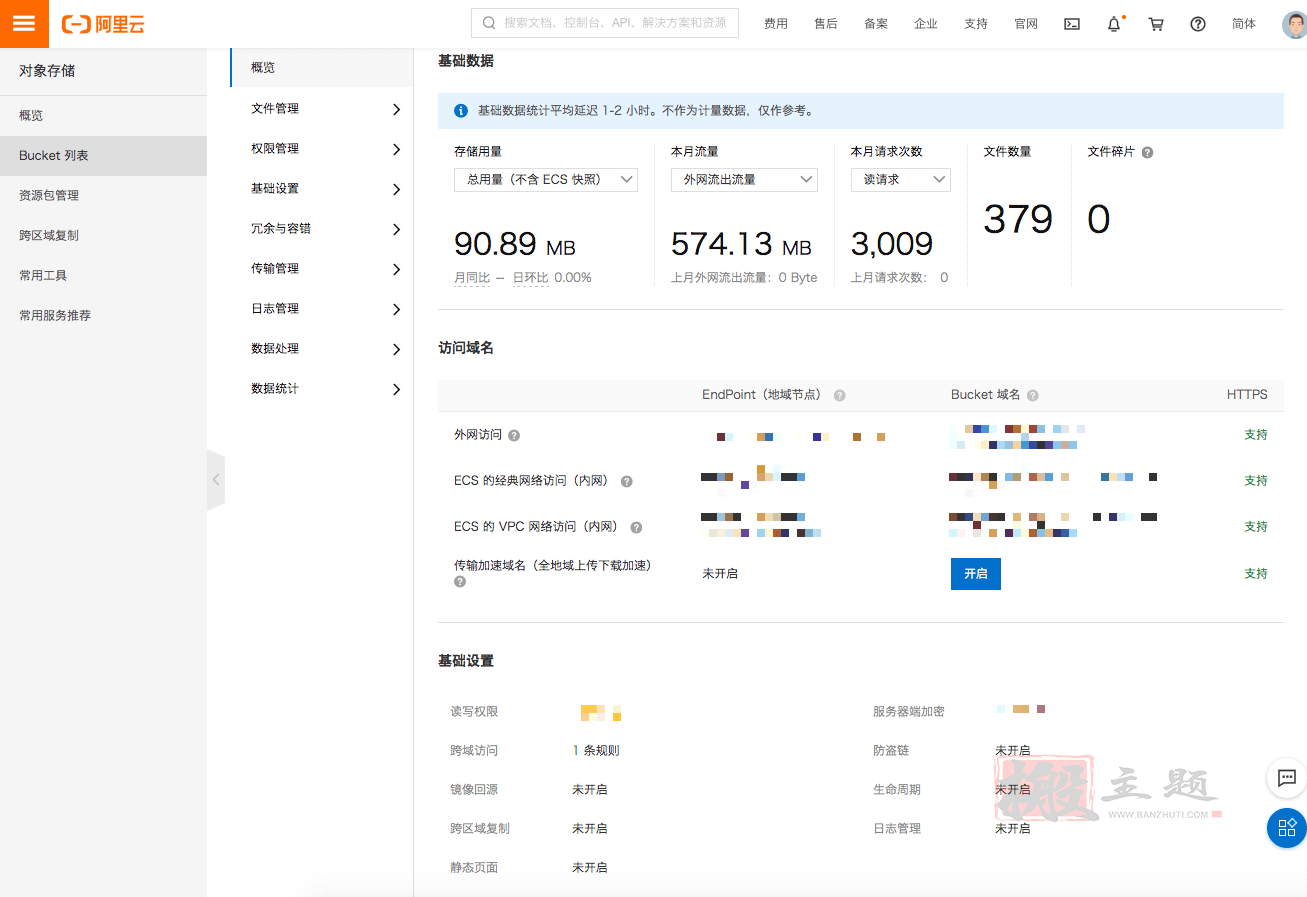Click help icon beside ECS 的经典网络访问

627,481
